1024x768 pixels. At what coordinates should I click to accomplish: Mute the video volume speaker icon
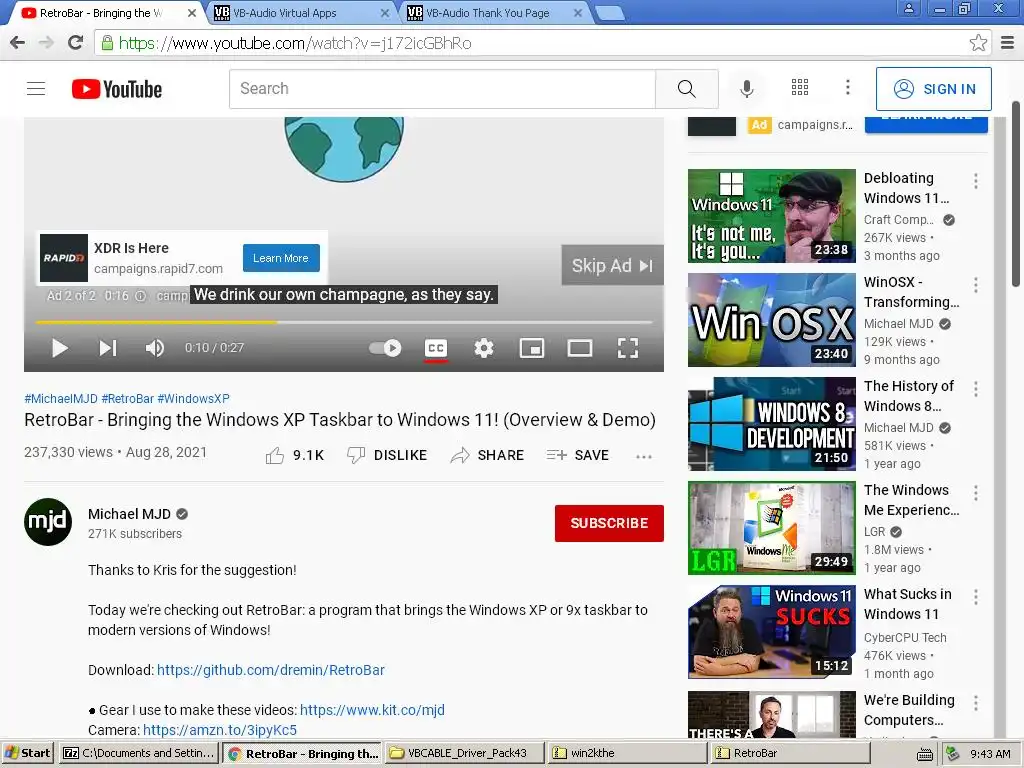(x=155, y=348)
